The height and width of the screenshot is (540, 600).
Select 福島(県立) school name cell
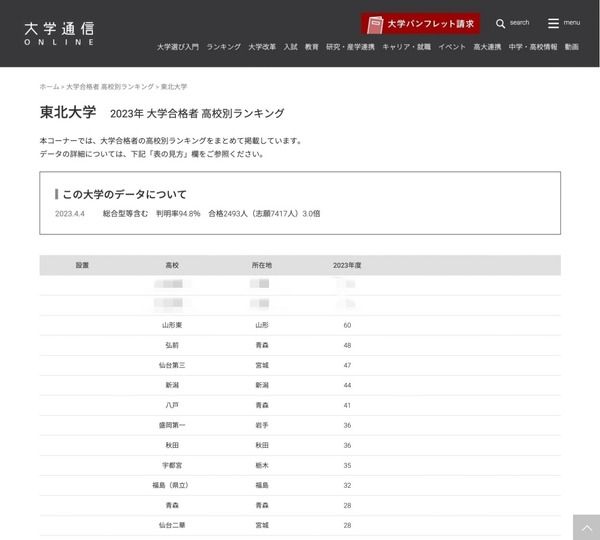point(171,485)
